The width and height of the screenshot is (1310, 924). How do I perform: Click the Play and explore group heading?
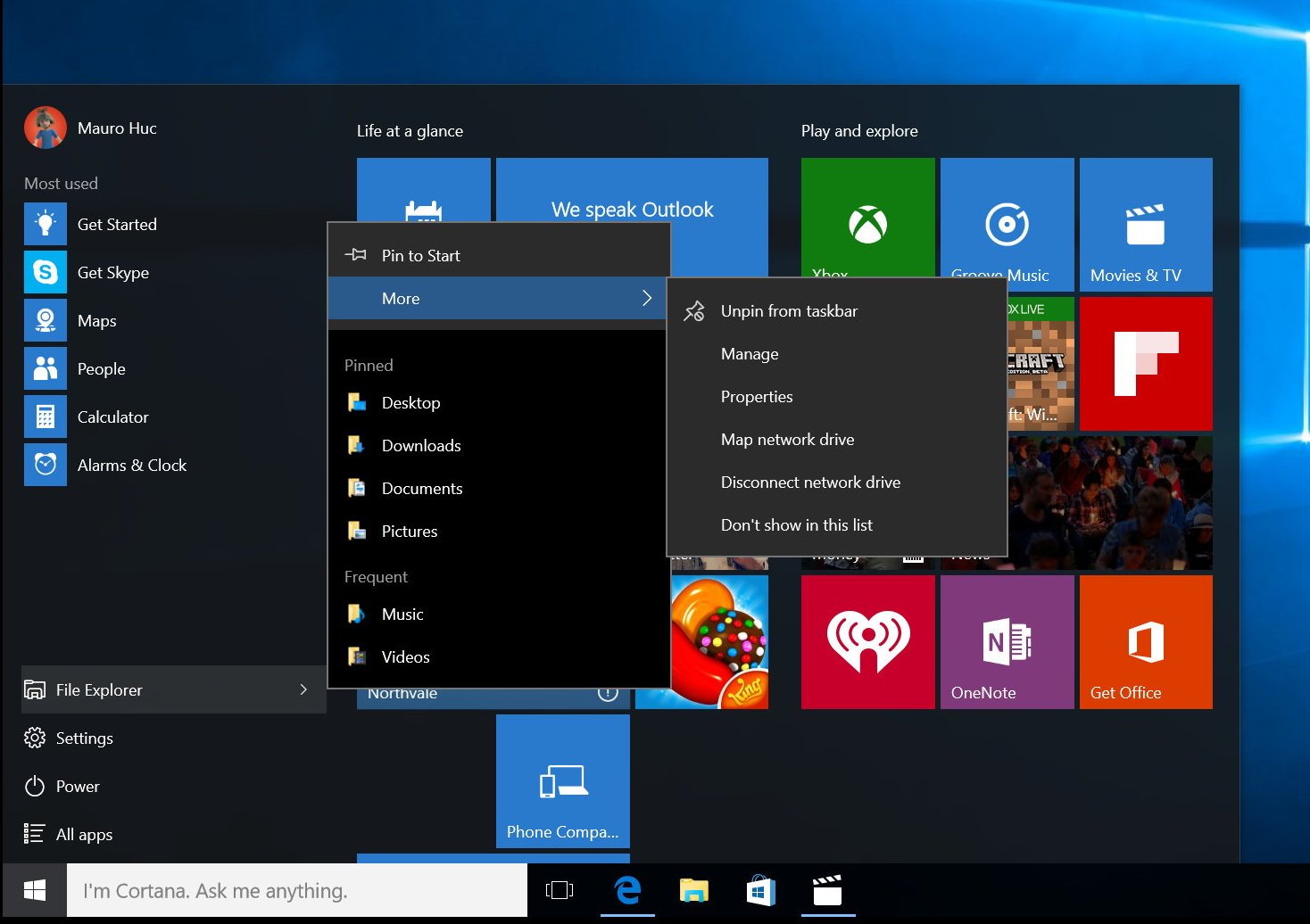[859, 130]
